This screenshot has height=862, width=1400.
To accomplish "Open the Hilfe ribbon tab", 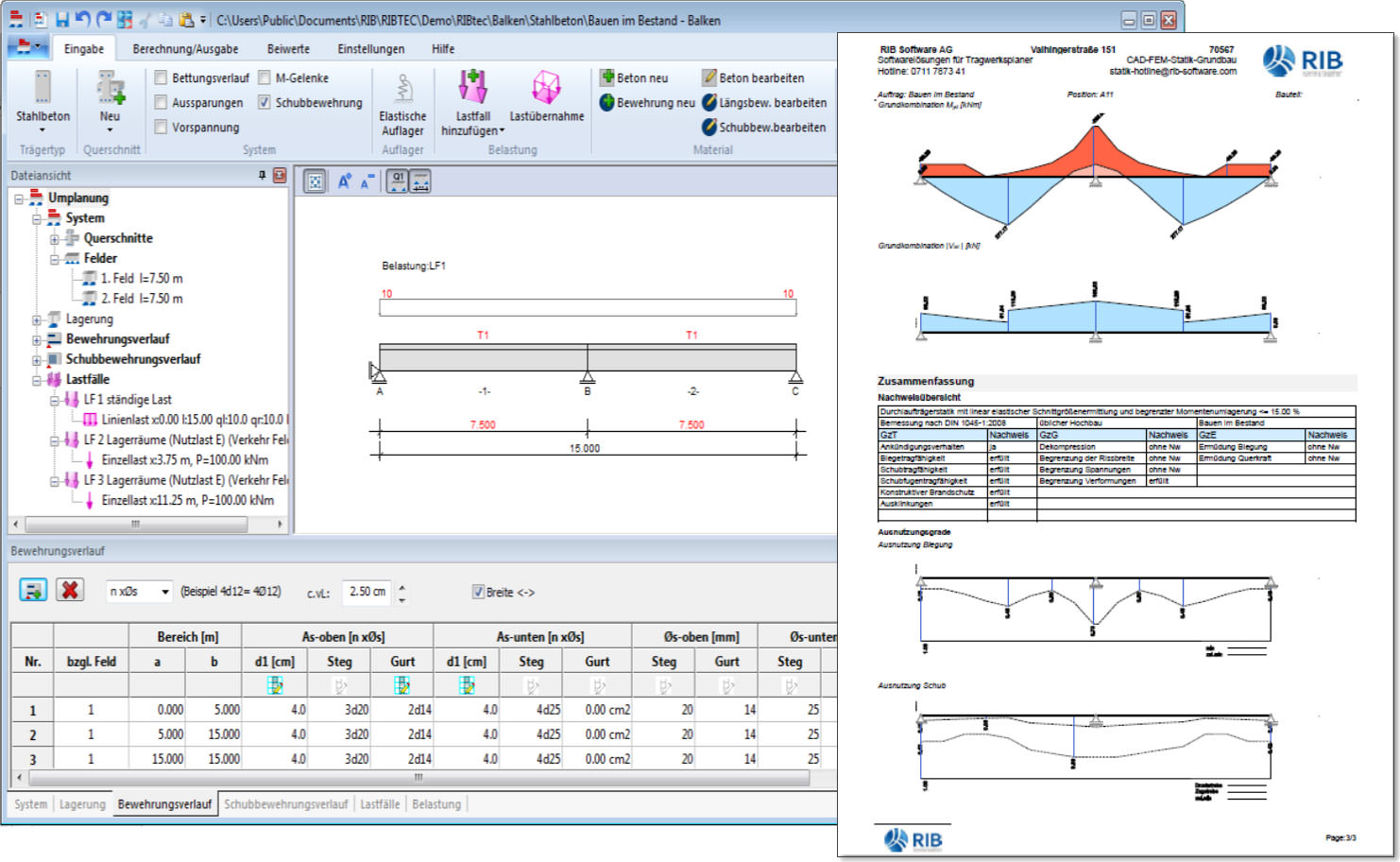I will [443, 48].
